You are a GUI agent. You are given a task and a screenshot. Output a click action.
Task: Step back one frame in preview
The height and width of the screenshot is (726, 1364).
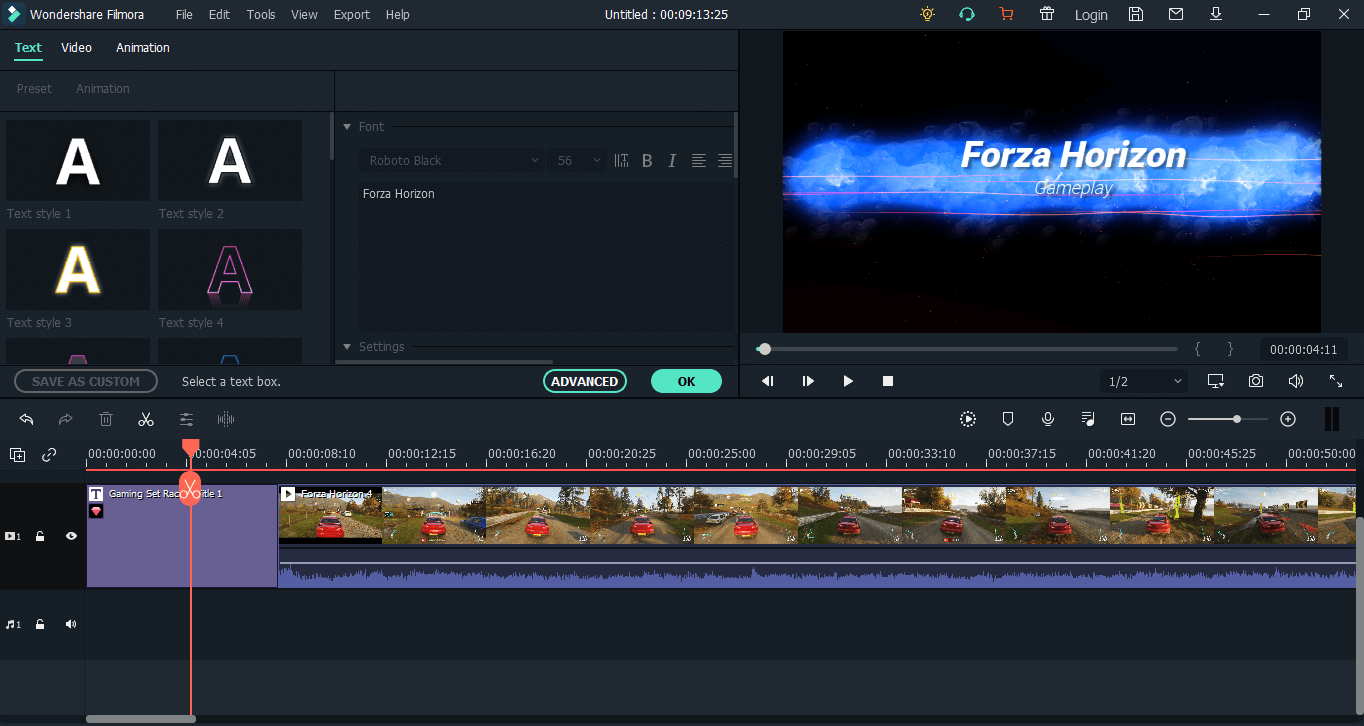click(x=768, y=381)
